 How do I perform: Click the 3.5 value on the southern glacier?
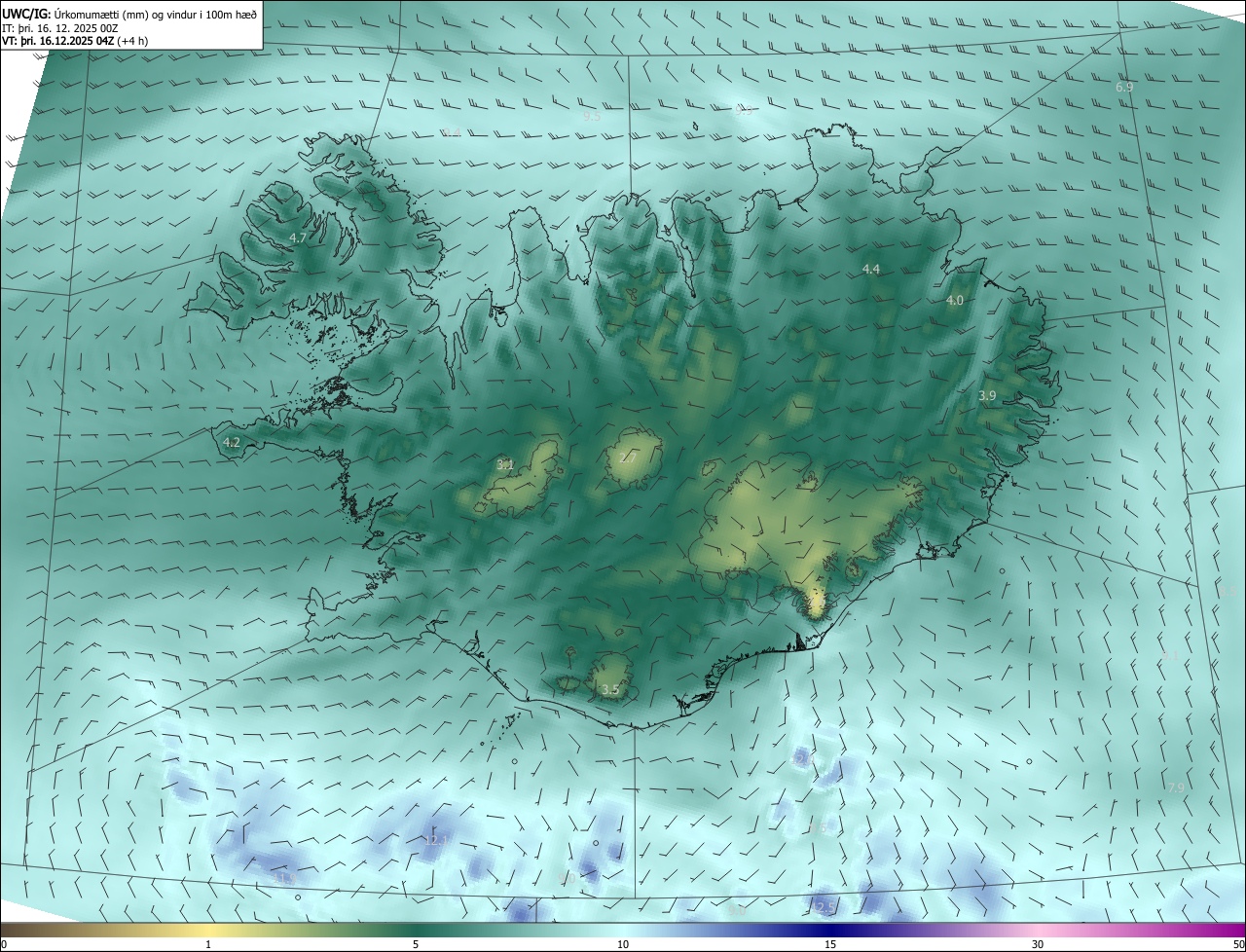click(x=610, y=689)
